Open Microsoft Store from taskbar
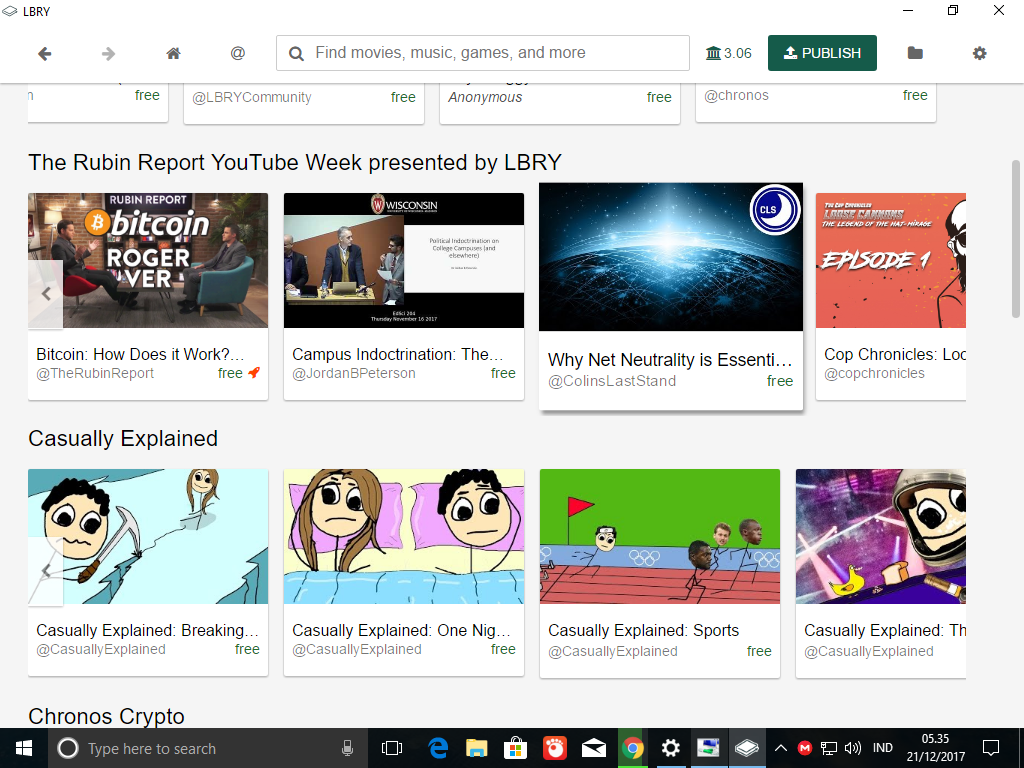This screenshot has height=768, width=1024. pyautogui.click(x=516, y=748)
